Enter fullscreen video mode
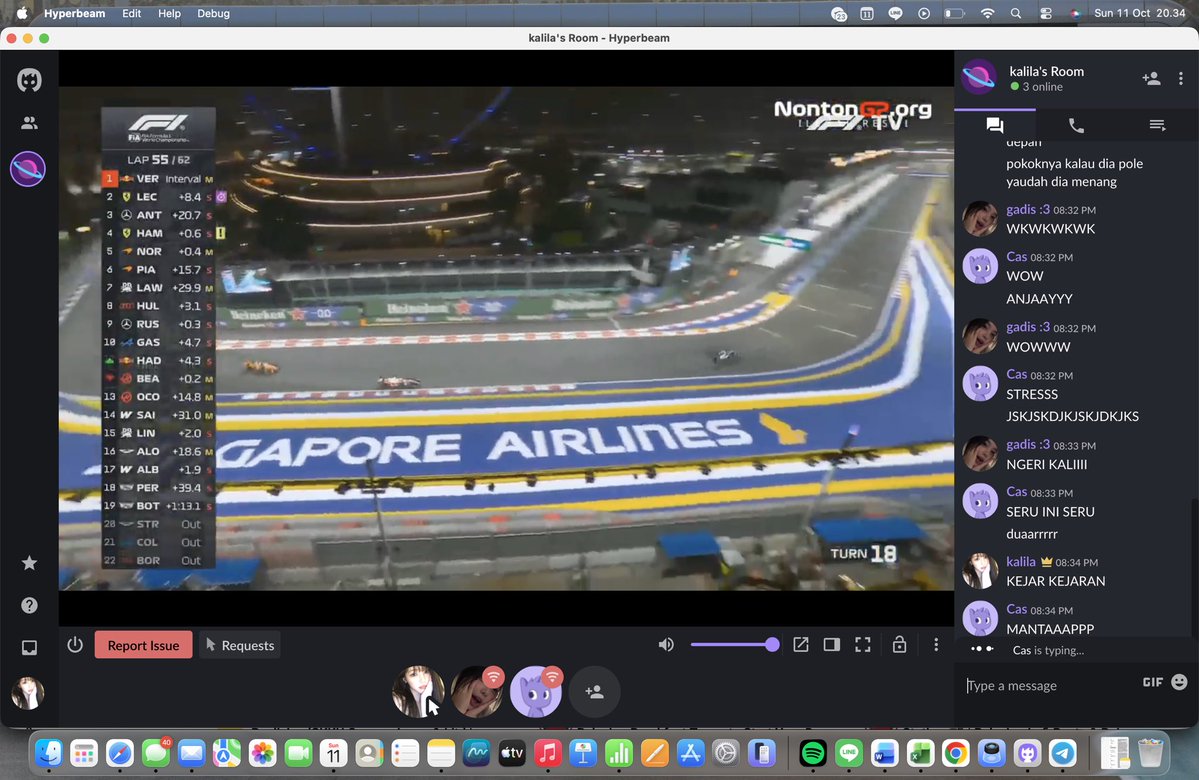1199x780 pixels. coord(863,645)
